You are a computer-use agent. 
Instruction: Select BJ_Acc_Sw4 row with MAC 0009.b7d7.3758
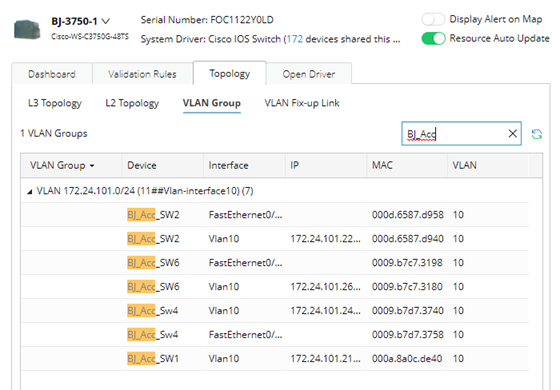(275, 334)
